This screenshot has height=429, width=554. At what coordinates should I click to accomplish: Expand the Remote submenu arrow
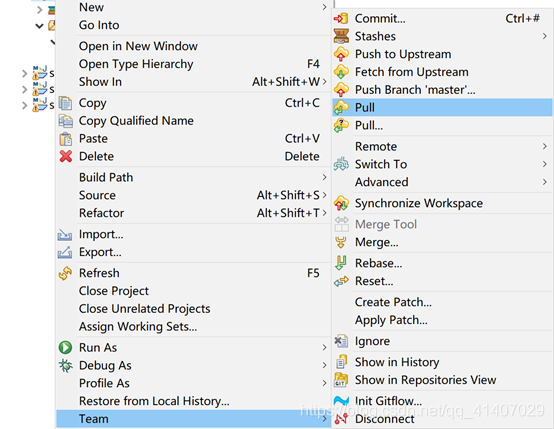point(545,146)
